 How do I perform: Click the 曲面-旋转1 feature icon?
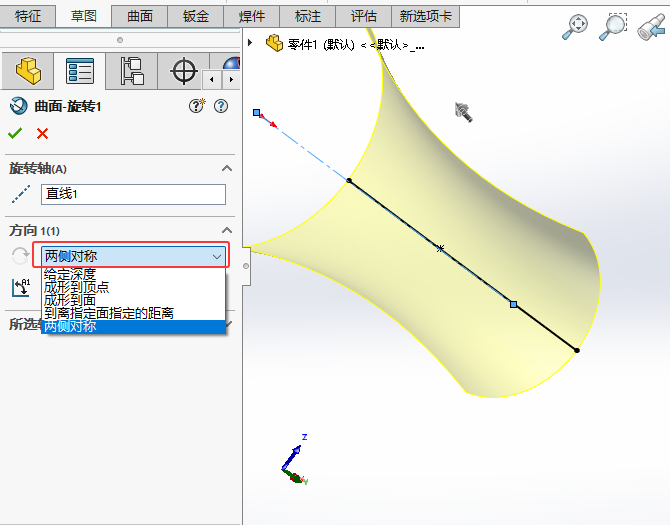[x=18, y=106]
